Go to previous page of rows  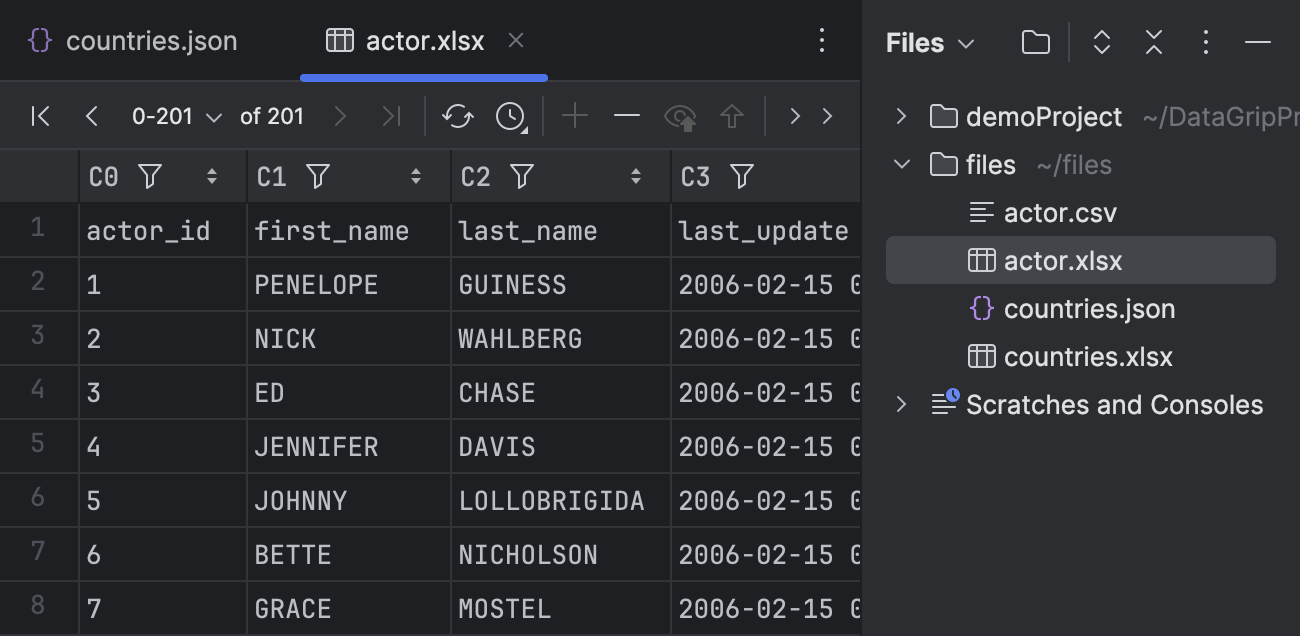pos(92,117)
